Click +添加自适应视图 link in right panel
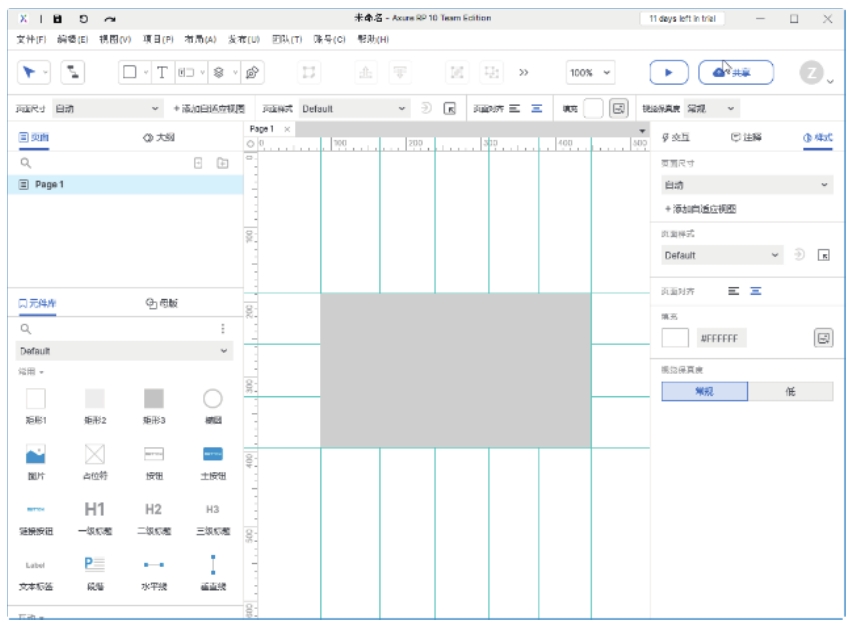Screen dimensions: 849x623 coord(700,209)
